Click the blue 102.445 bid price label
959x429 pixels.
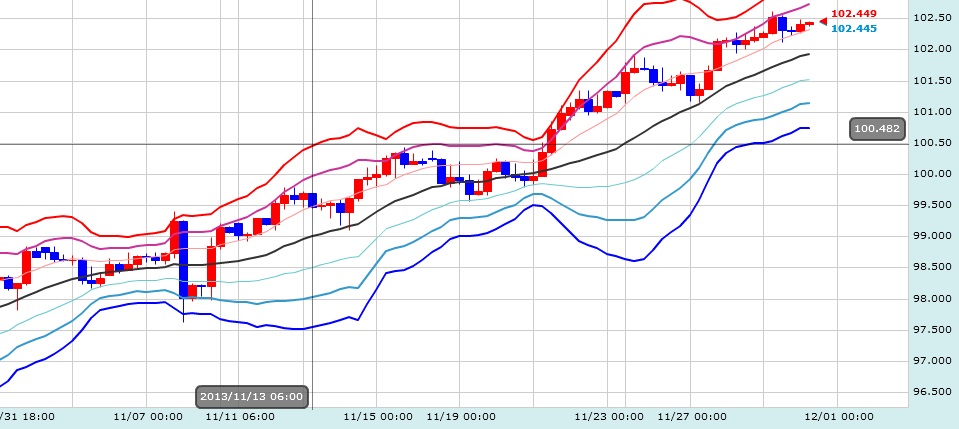click(x=854, y=29)
